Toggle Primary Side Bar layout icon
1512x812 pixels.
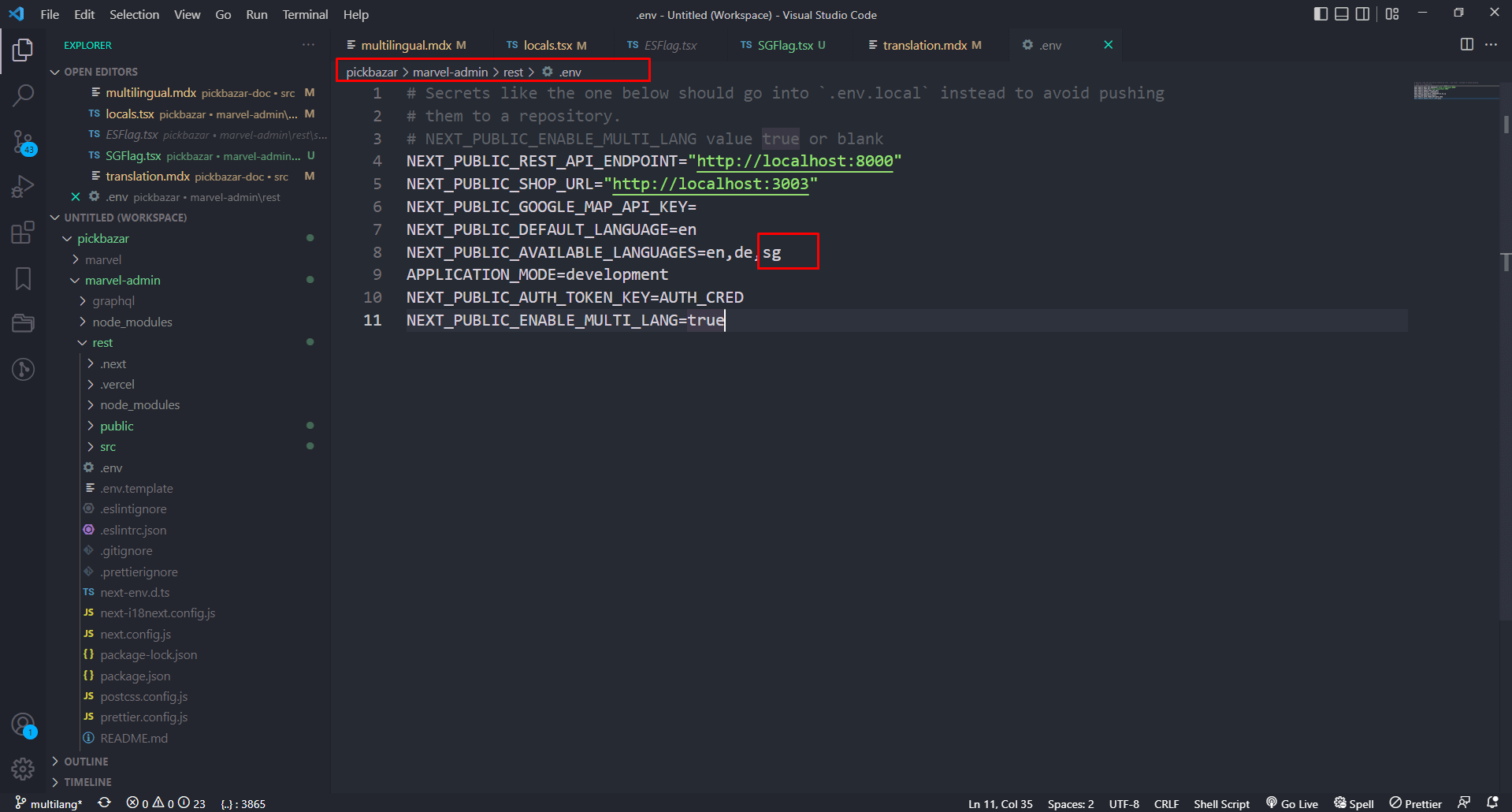[x=1321, y=14]
